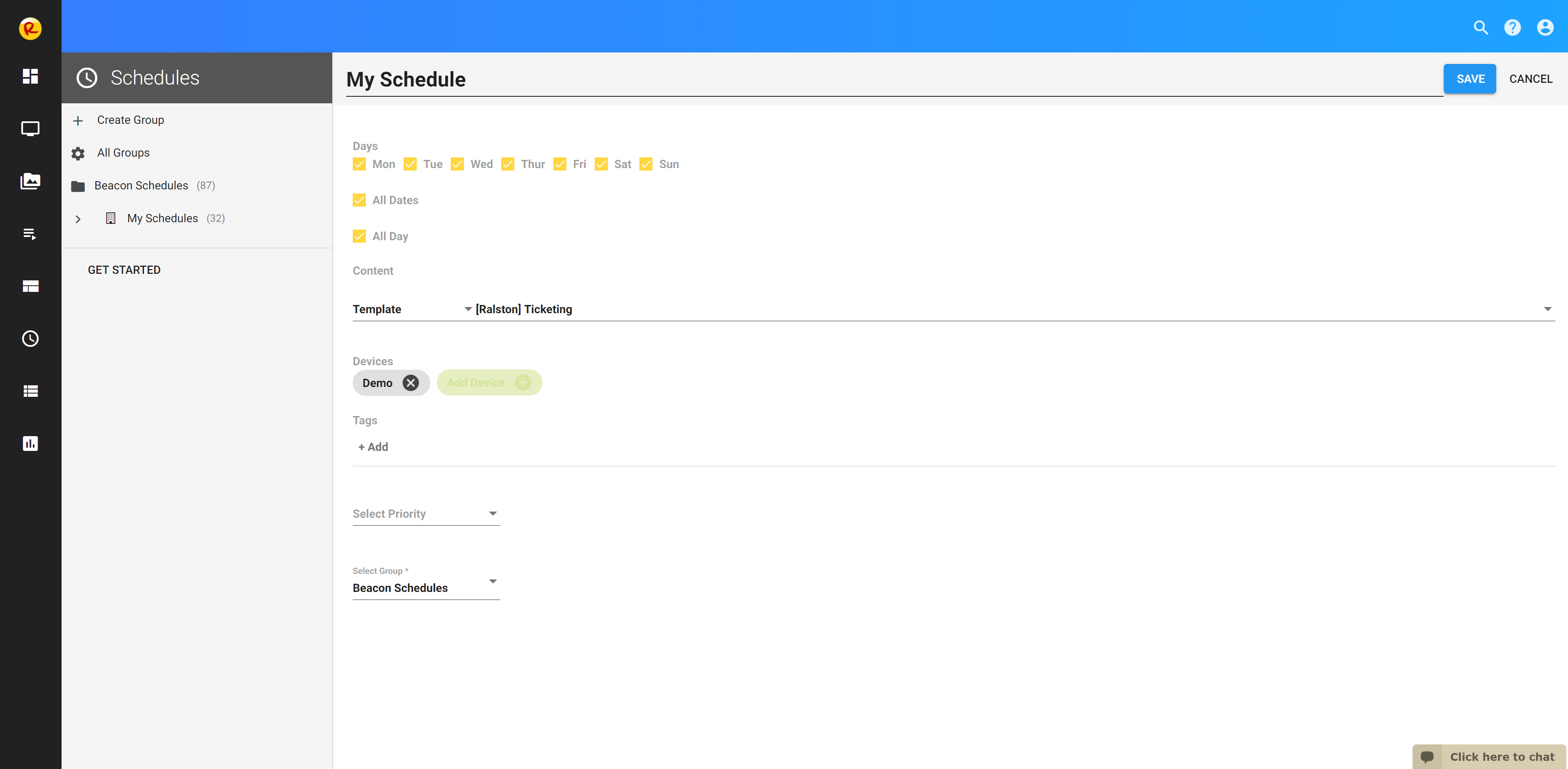Click + Add under Tags
Screen dimensions: 1568x769
click(373, 447)
